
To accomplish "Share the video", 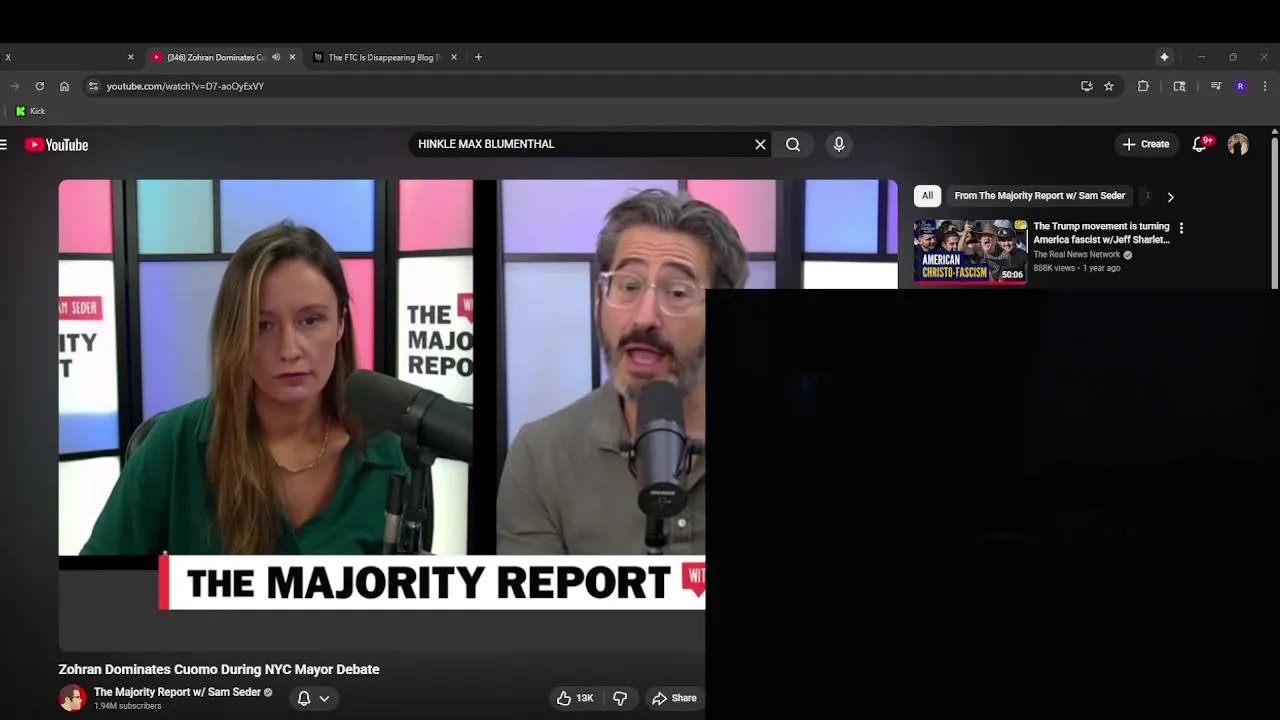I will [x=674, y=698].
